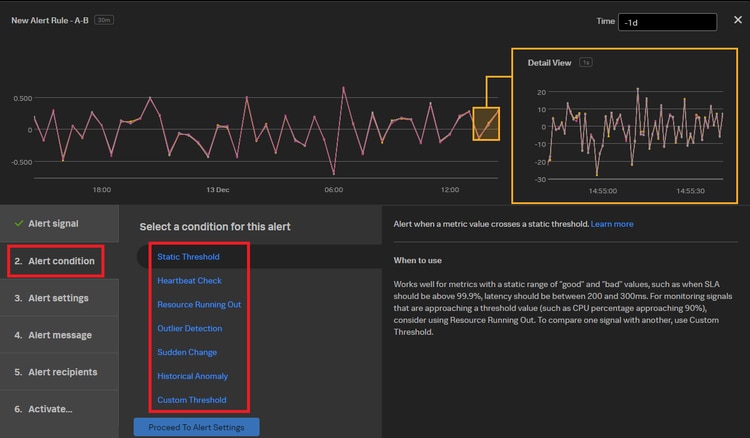This screenshot has height=438, width=750.
Task: Switch to Alert recipients step
Action: click(x=62, y=372)
